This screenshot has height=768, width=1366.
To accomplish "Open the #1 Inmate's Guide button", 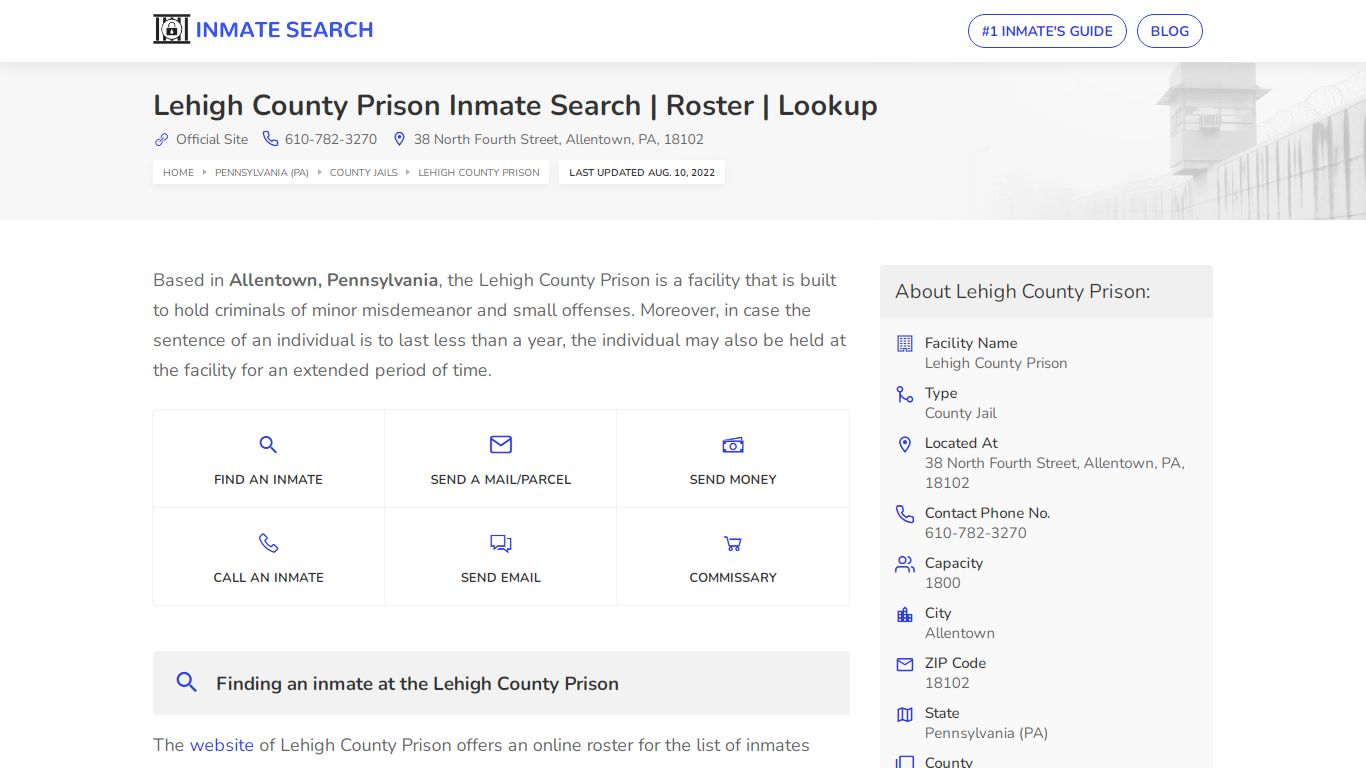I will pos(1047,31).
